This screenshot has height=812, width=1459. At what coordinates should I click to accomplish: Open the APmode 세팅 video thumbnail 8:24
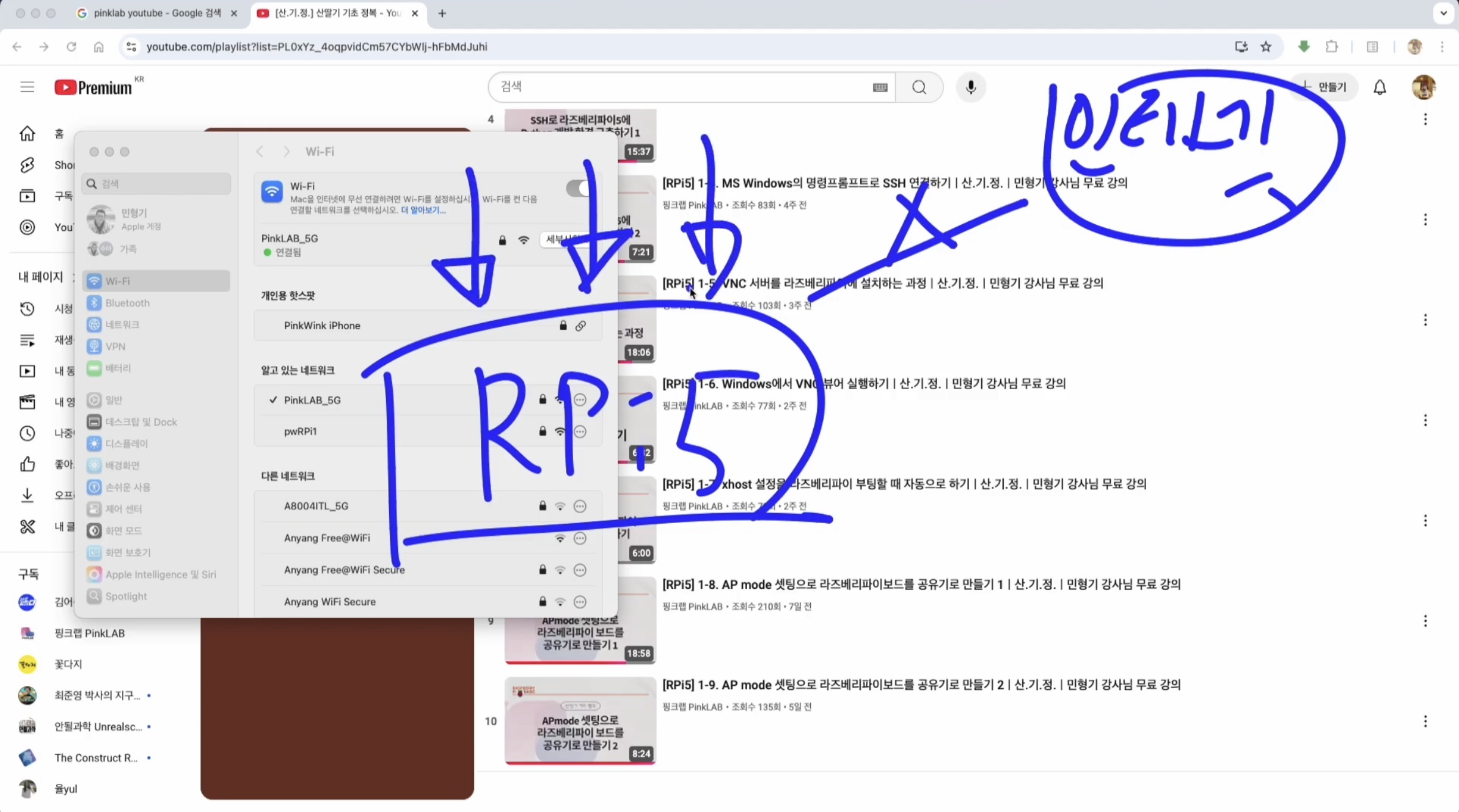click(x=579, y=721)
